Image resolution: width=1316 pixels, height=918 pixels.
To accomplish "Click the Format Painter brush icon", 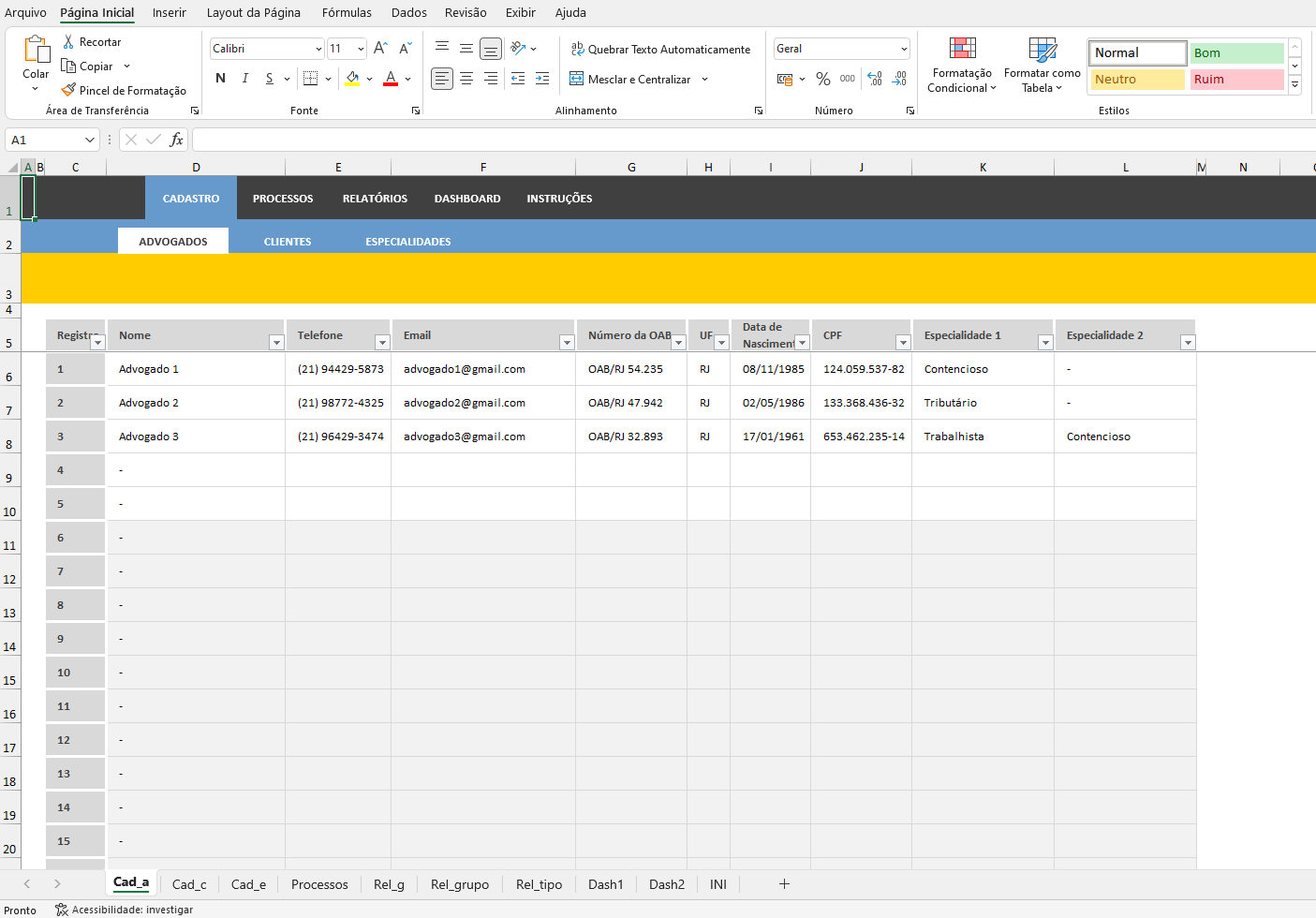I will [68, 90].
